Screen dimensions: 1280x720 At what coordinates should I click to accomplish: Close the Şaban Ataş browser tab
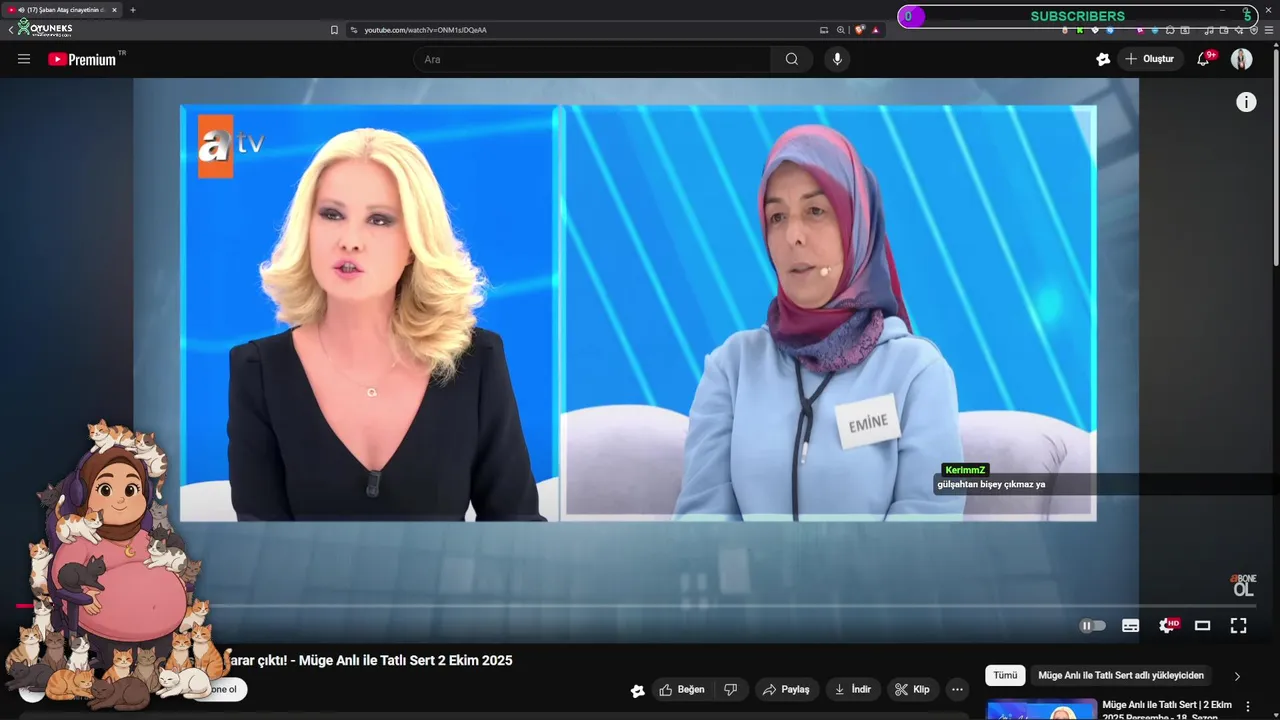pos(114,10)
